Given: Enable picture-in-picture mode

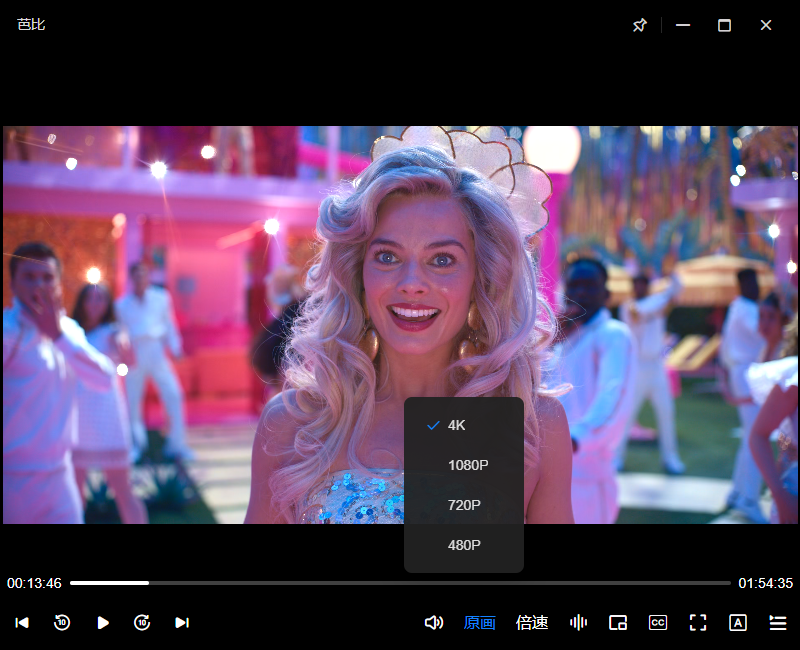Looking at the screenshot, I should pos(618,623).
